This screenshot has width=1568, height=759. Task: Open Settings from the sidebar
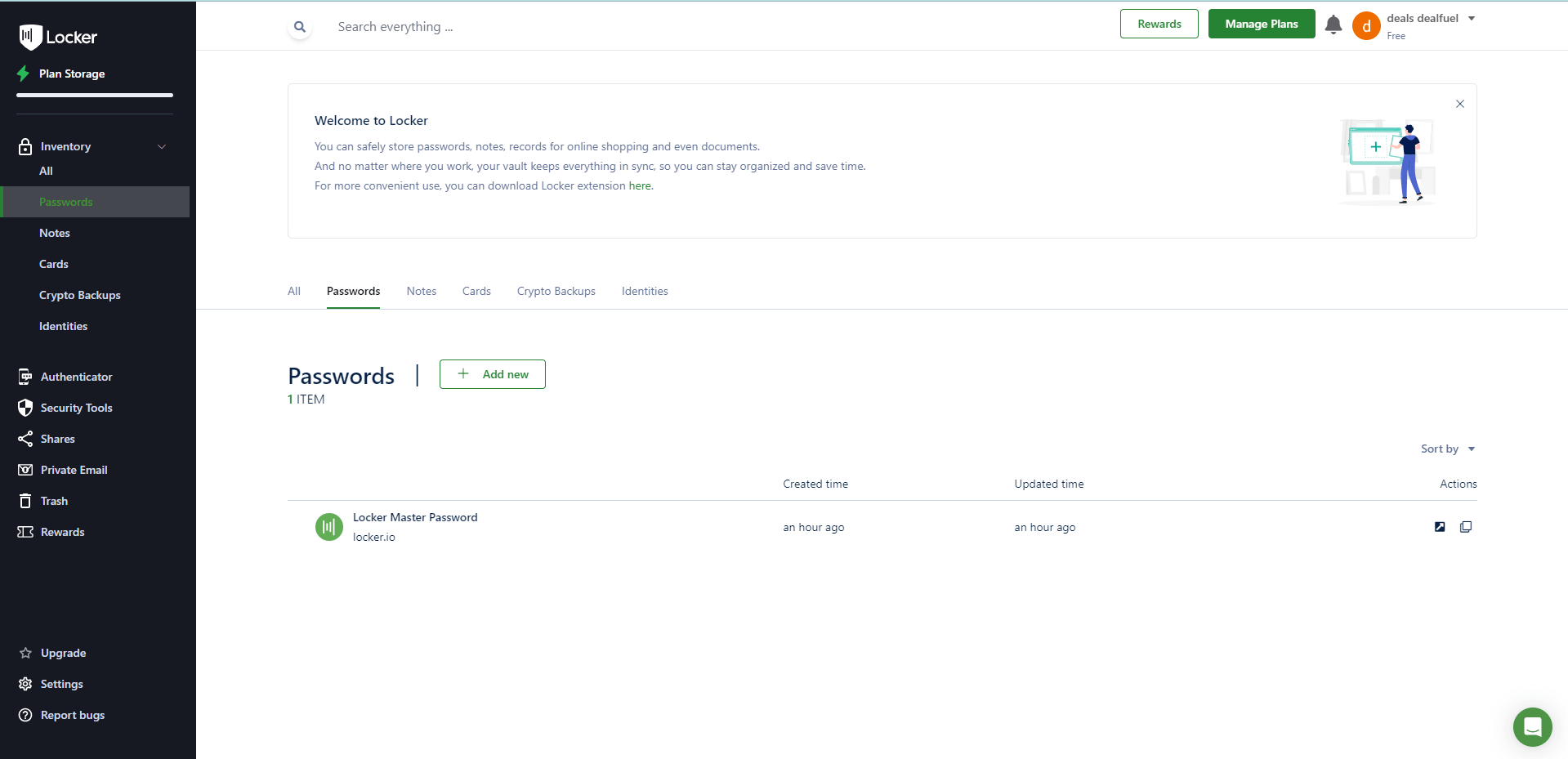click(x=61, y=684)
